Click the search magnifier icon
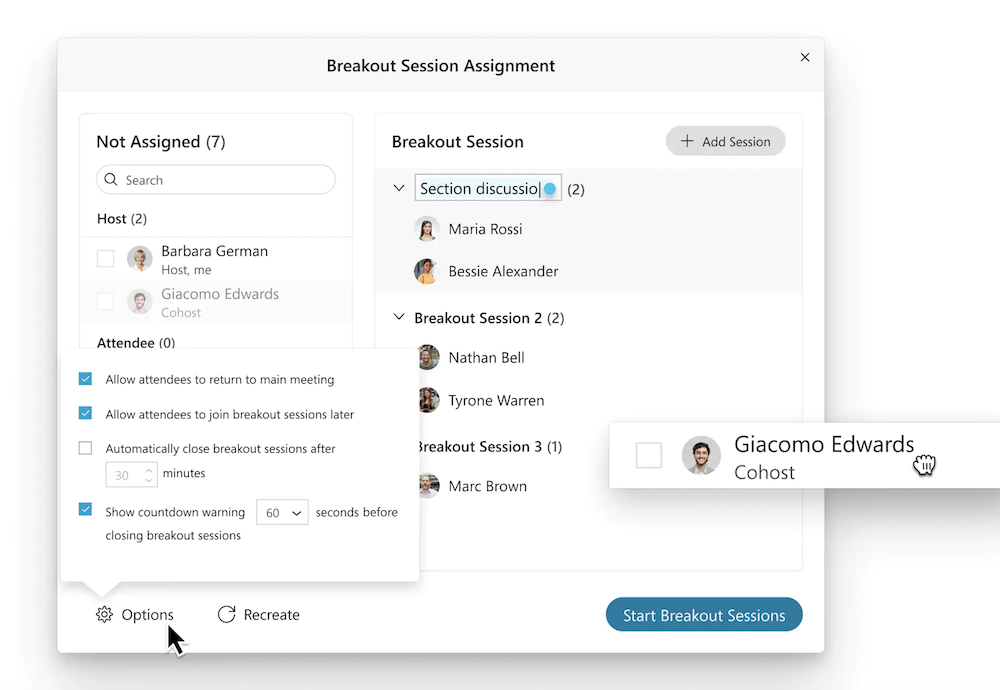Screen dimensions: 1000x690 (x=111, y=181)
